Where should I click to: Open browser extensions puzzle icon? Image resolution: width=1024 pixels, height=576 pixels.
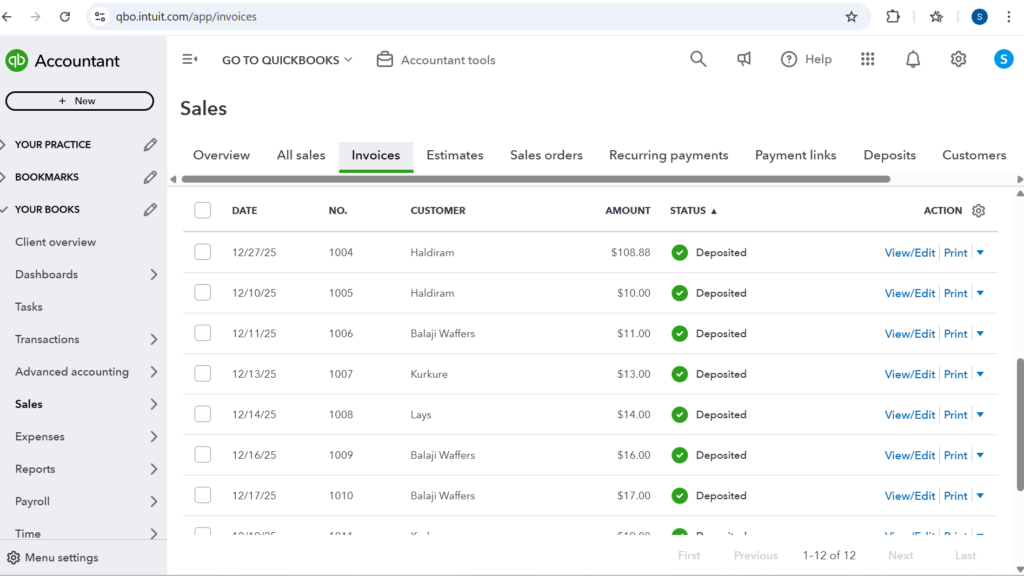pyautogui.click(x=893, y=16)
